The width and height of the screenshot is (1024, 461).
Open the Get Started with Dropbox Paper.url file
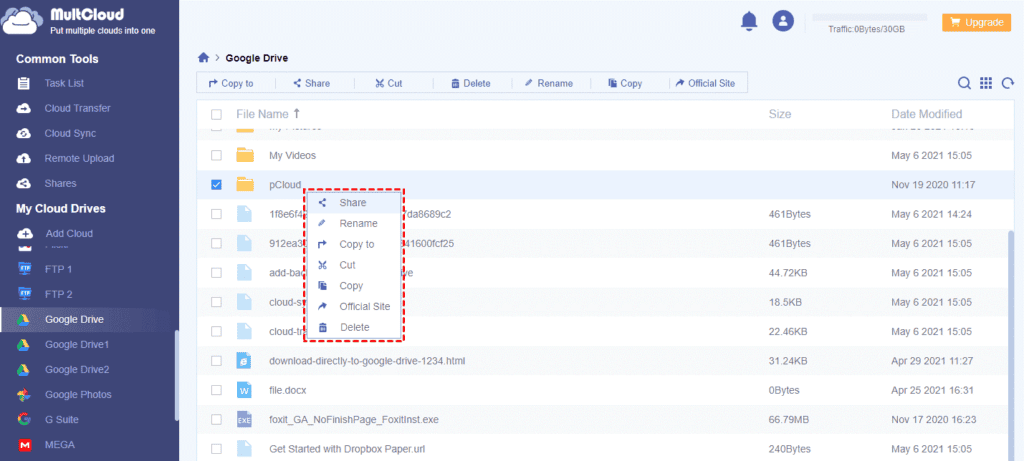[x=347, y=449]
